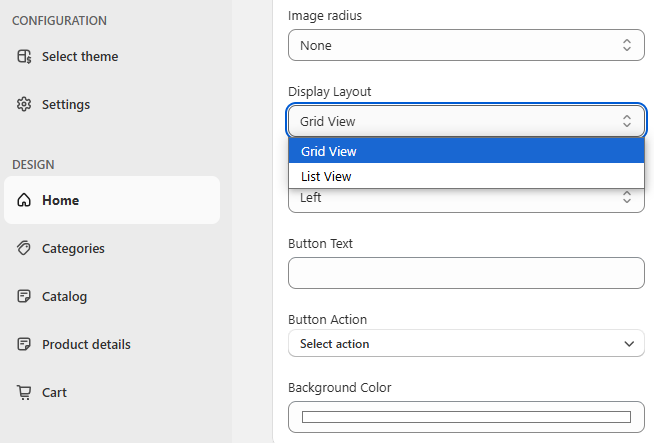Open the Product details section
Viewport: 654px width, 443px height.
pos(112,344)
